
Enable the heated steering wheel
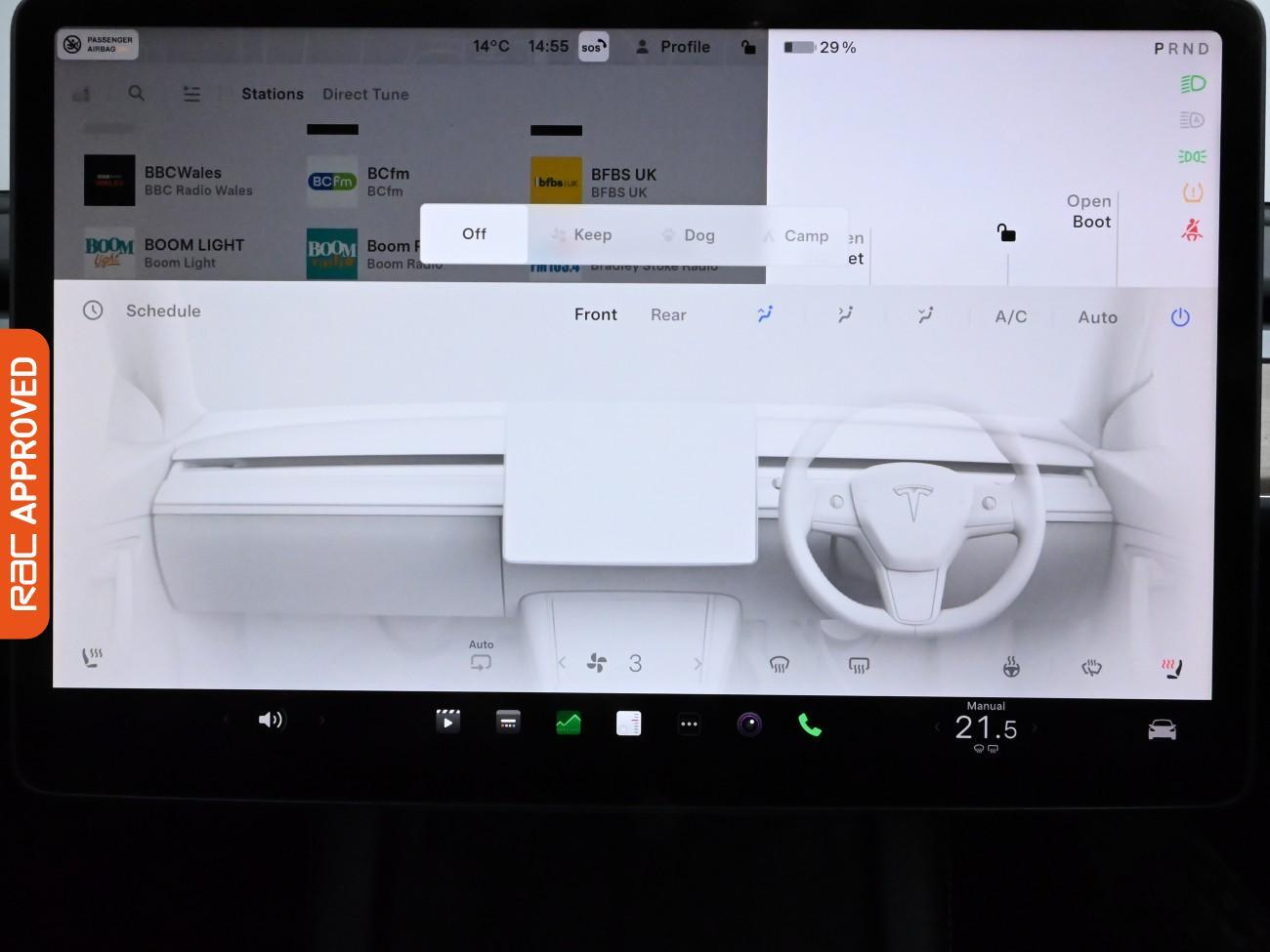click(1012, 666)
